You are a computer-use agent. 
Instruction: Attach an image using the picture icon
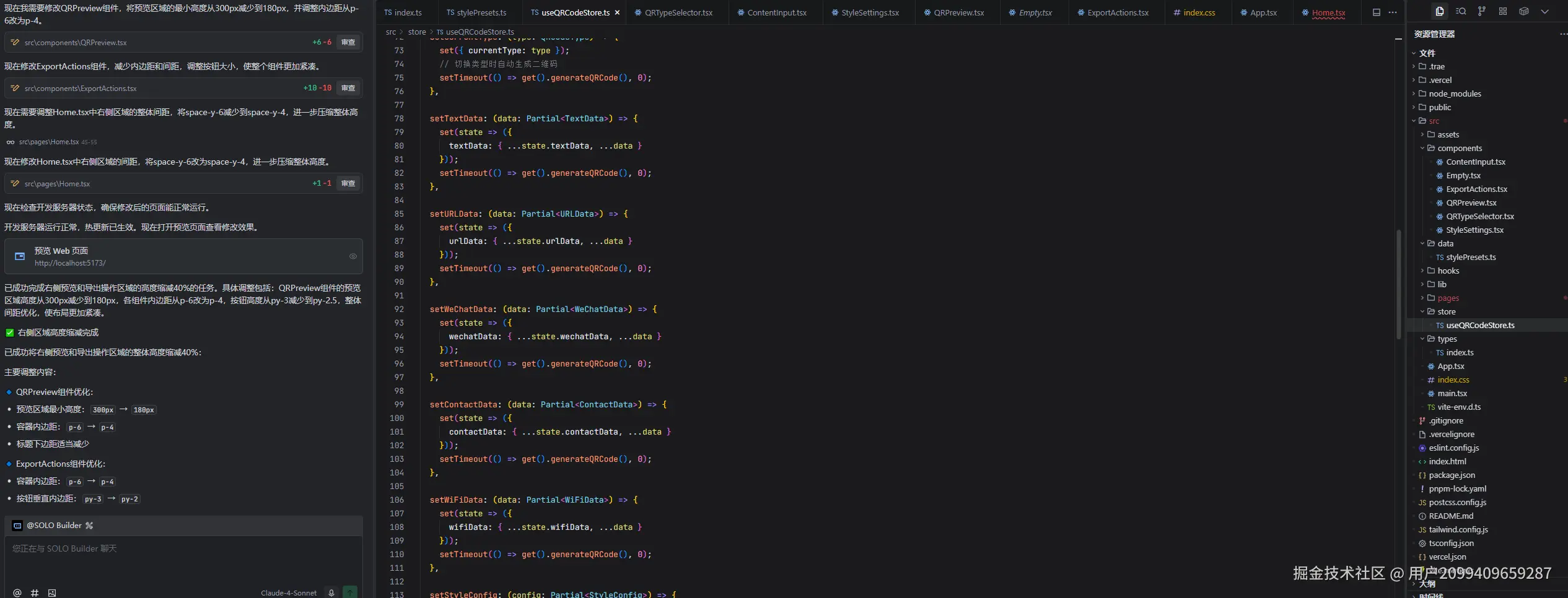pyautogui.click(x=52, y=592)
